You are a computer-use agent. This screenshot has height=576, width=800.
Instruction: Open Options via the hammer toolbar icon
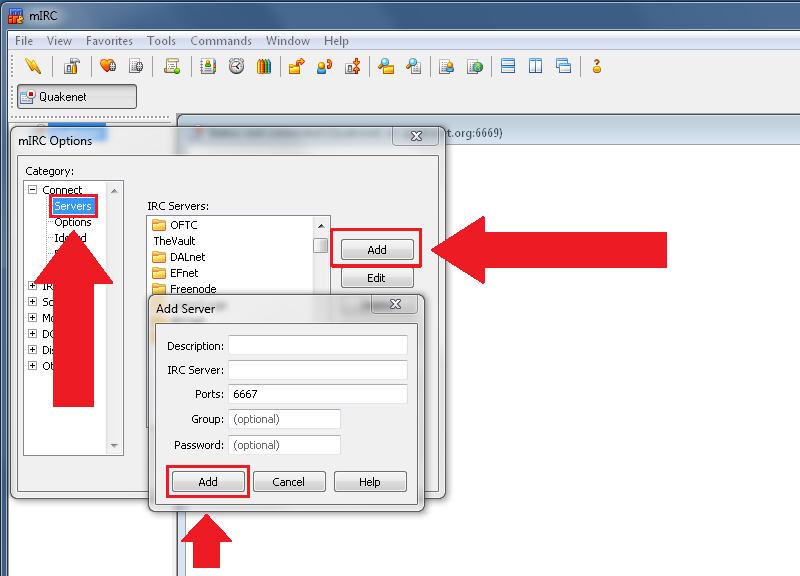pyautogui.click(x=71, y=67)
